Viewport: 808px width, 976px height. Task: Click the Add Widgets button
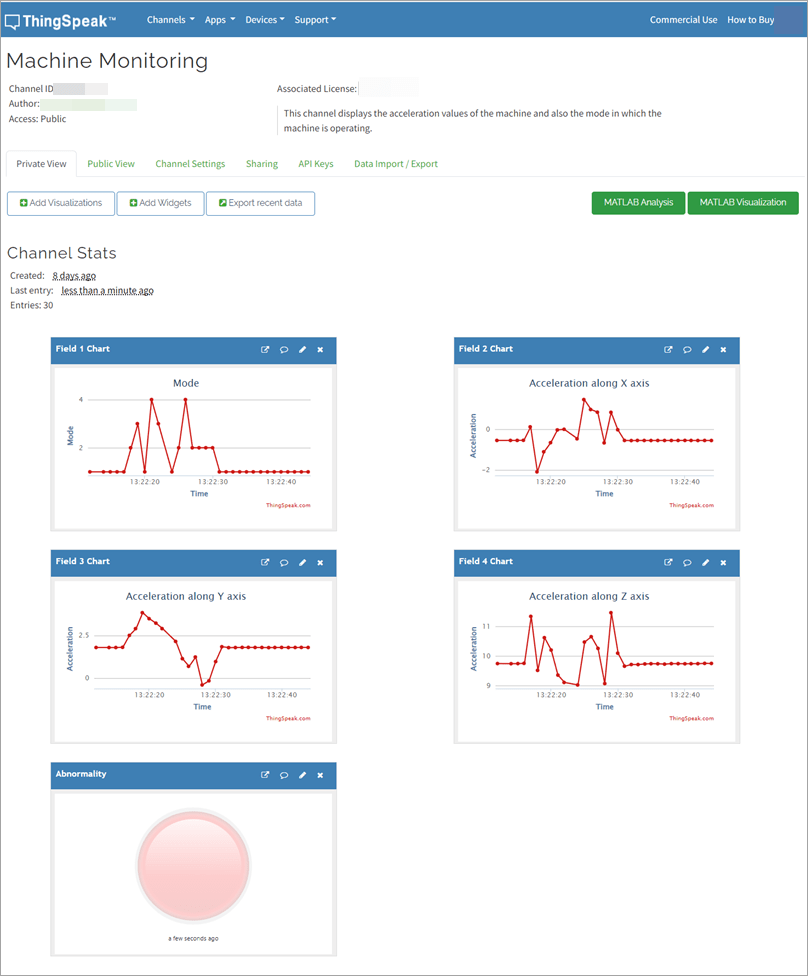tap(160, 202)
